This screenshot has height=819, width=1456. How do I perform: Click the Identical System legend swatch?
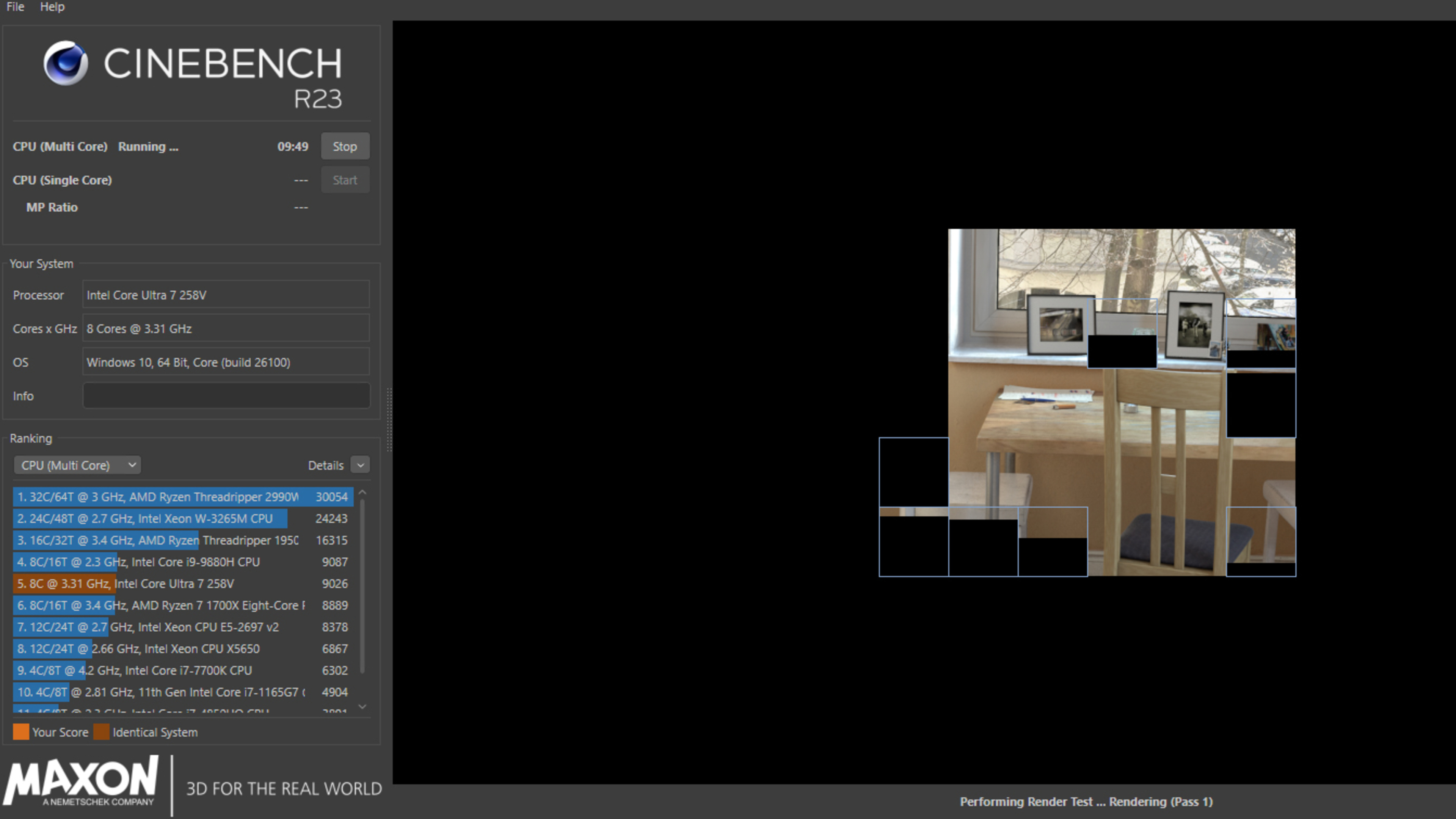pos(101,732)
